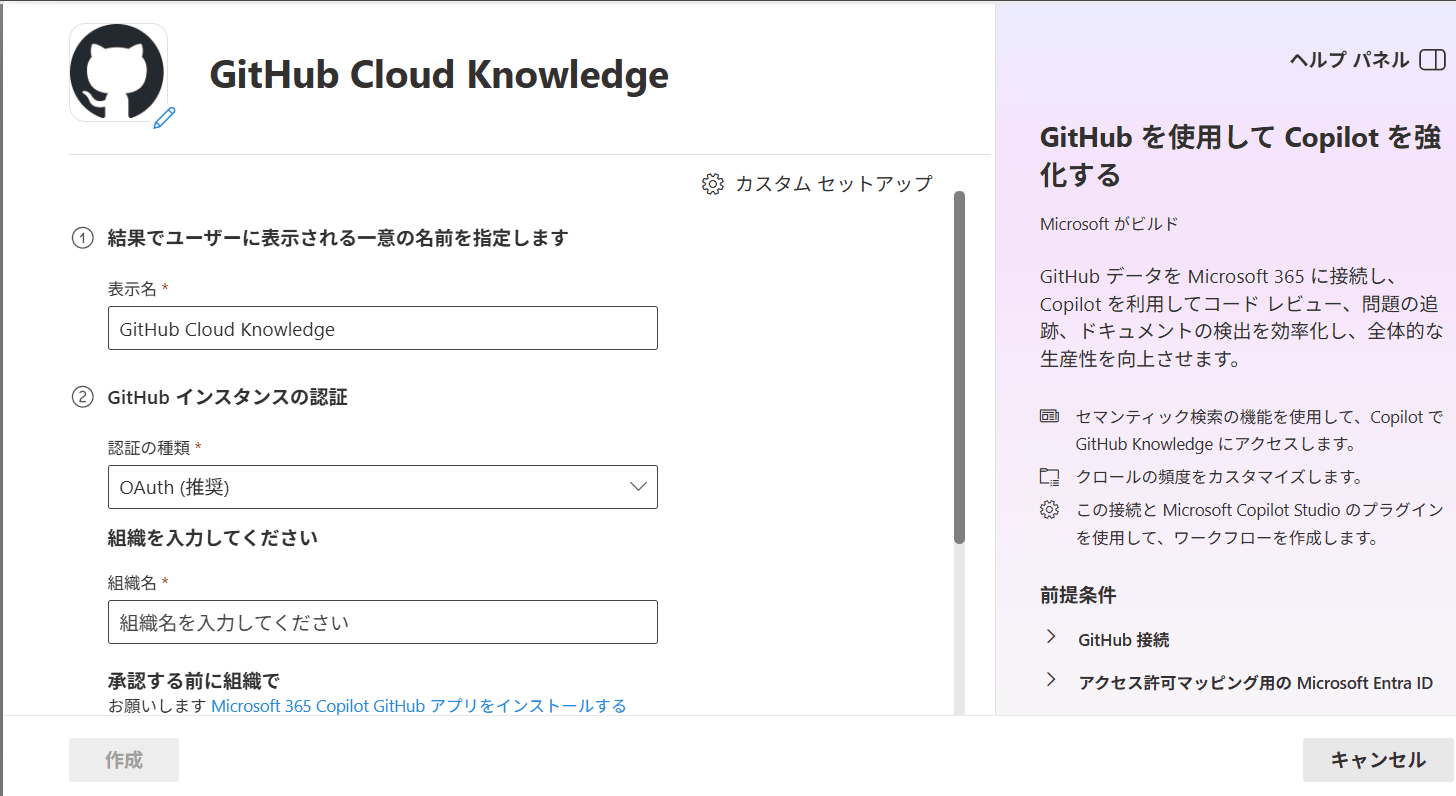Click the GitHub Cloud Knowledge title

439,75
